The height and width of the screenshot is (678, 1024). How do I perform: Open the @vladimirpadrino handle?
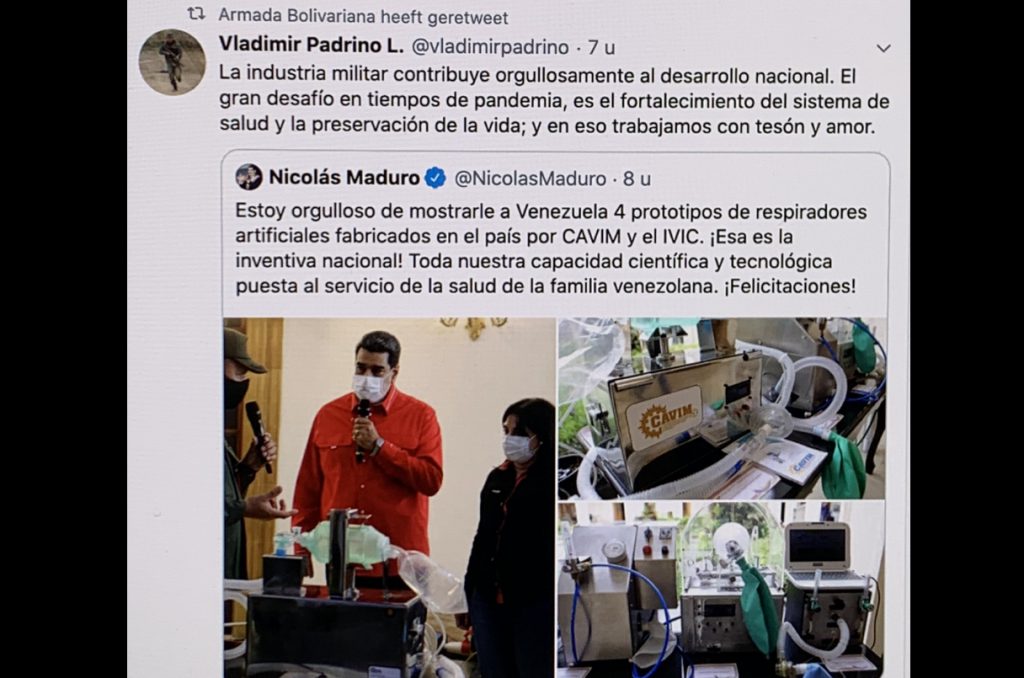tap(490, 47)
